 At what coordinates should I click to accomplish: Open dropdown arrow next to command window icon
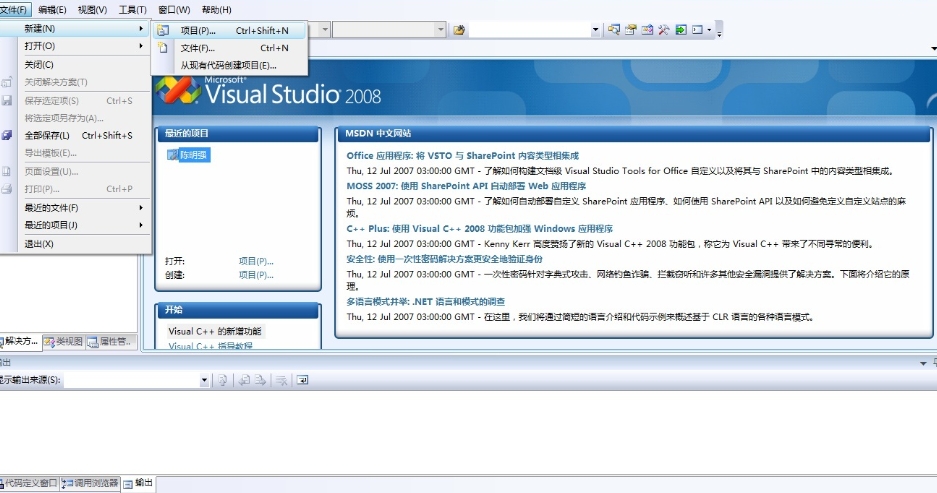point(709,30)
